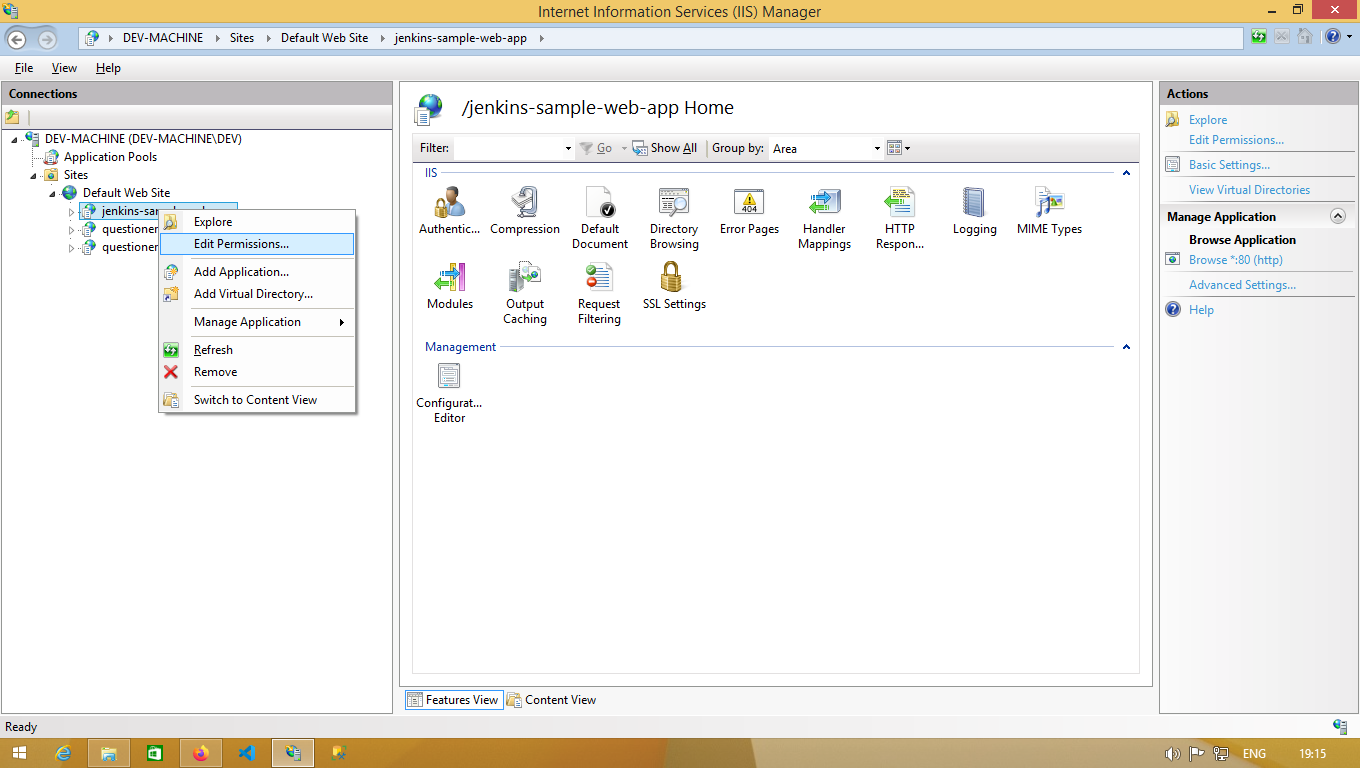Click View Virtual Directories link
This screenshot has width=1360, height=768.
(1249, 190)
